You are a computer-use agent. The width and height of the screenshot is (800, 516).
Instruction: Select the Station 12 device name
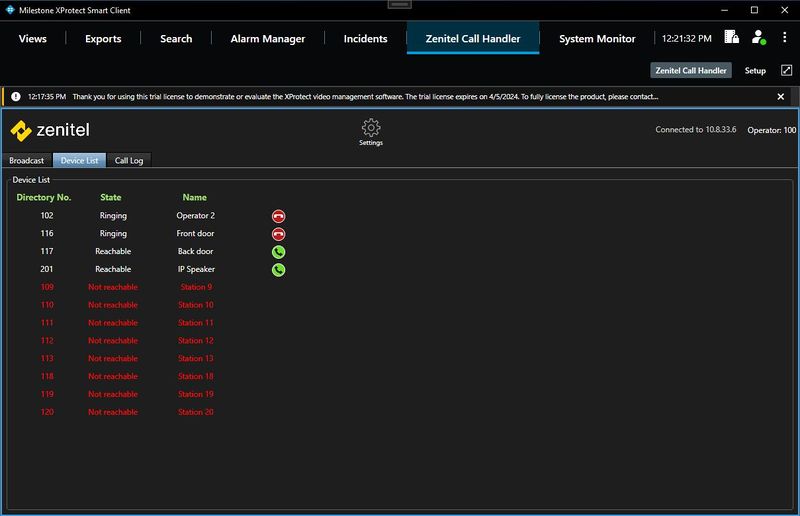[x=196, y=340]
